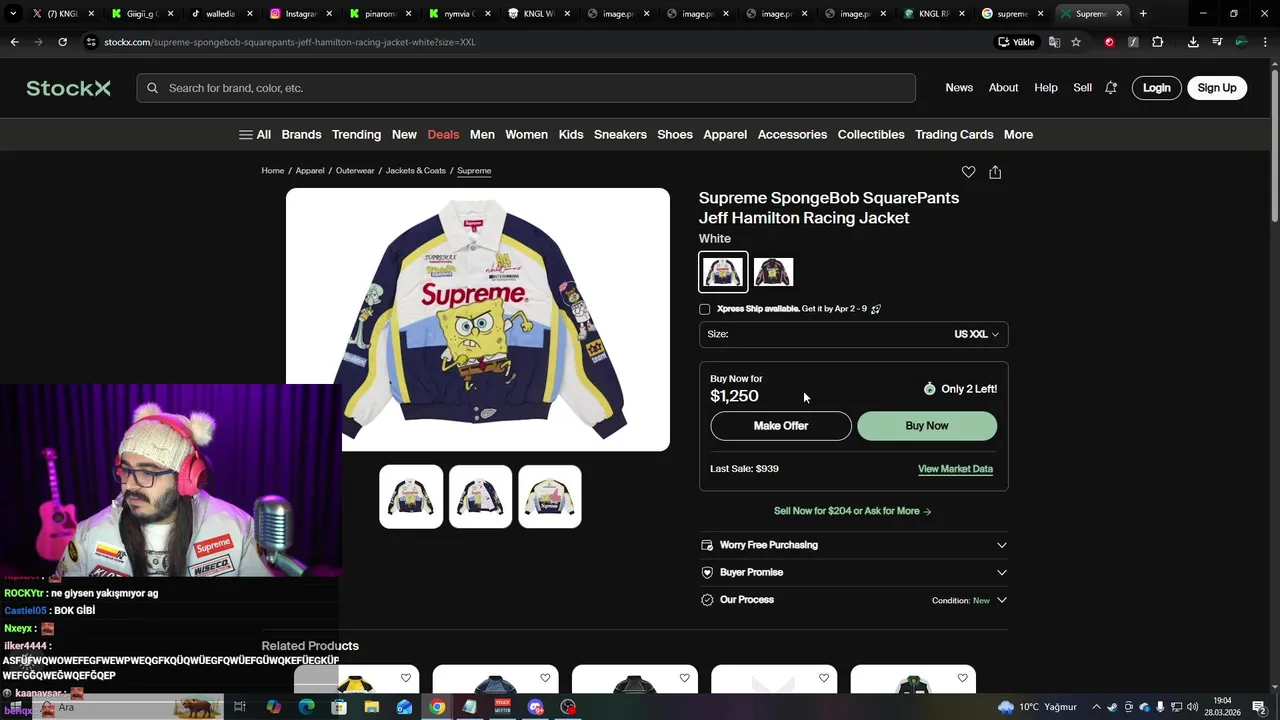Open the browser downloads icon
The height and width of the screenshot is (720, 1280).
[1193, 42]
